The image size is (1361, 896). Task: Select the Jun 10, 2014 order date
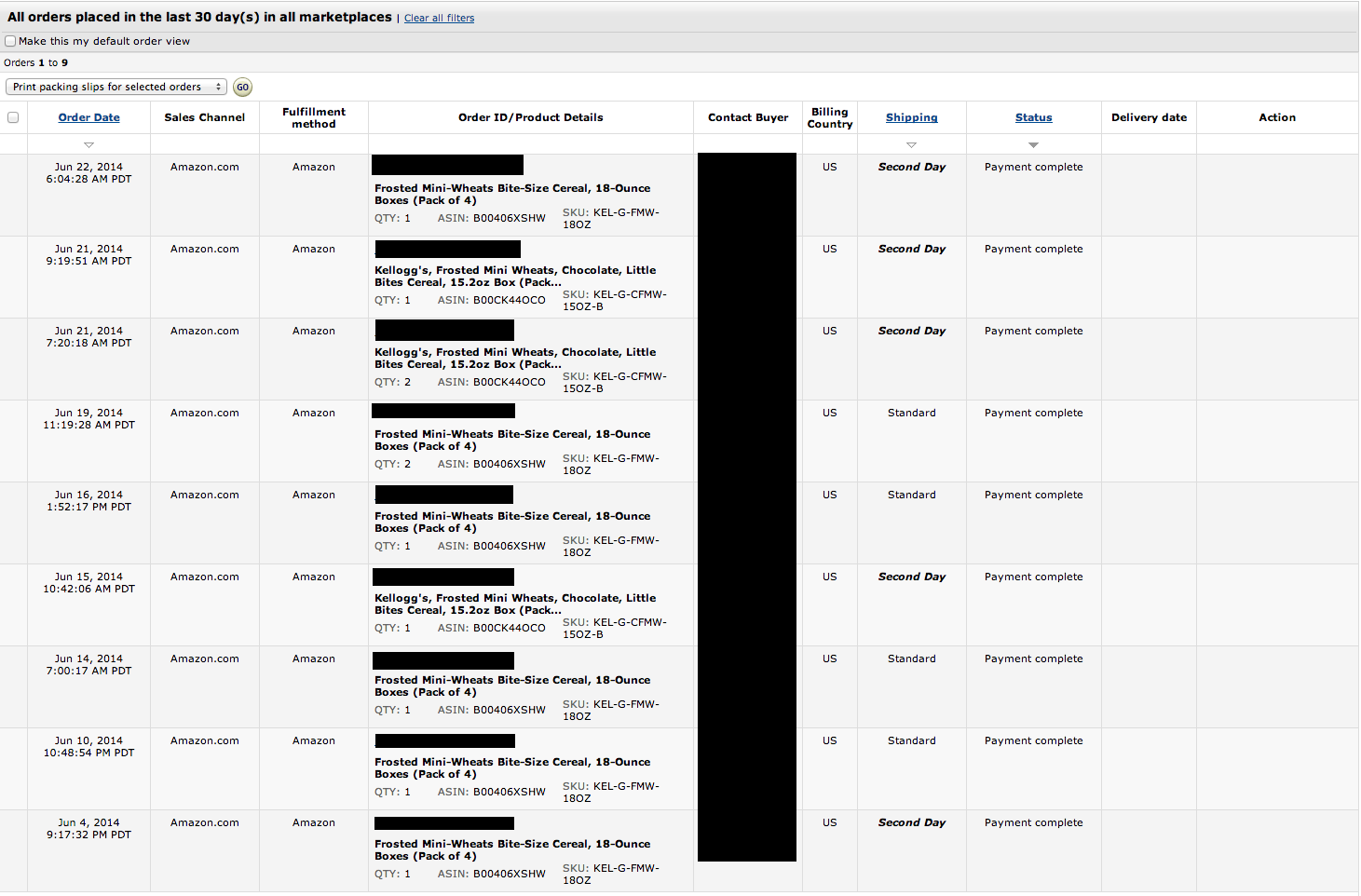[x=88, y=740]
